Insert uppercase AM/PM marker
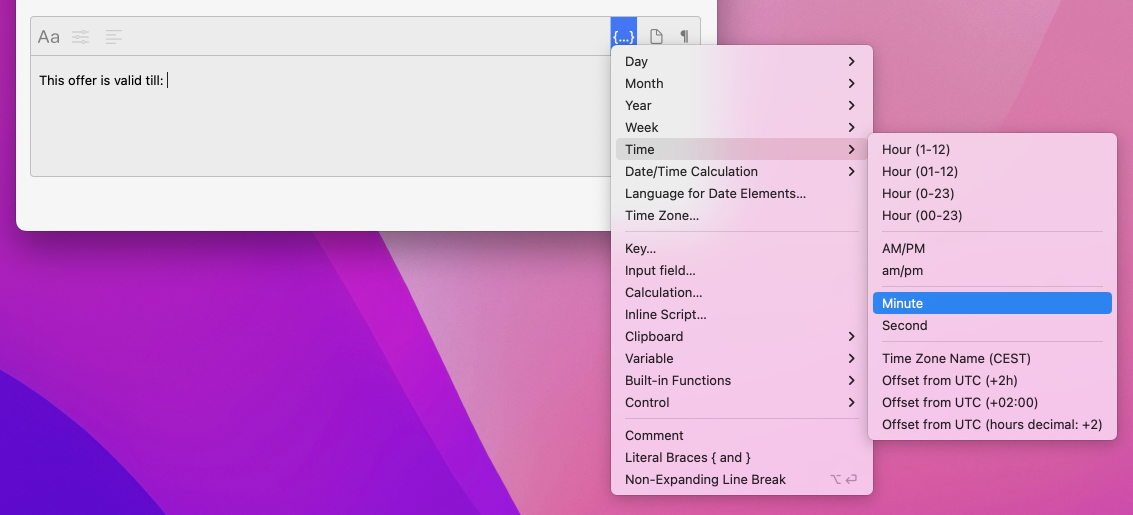The height and width of the screenshot is (515, 1133). (990, 249)
